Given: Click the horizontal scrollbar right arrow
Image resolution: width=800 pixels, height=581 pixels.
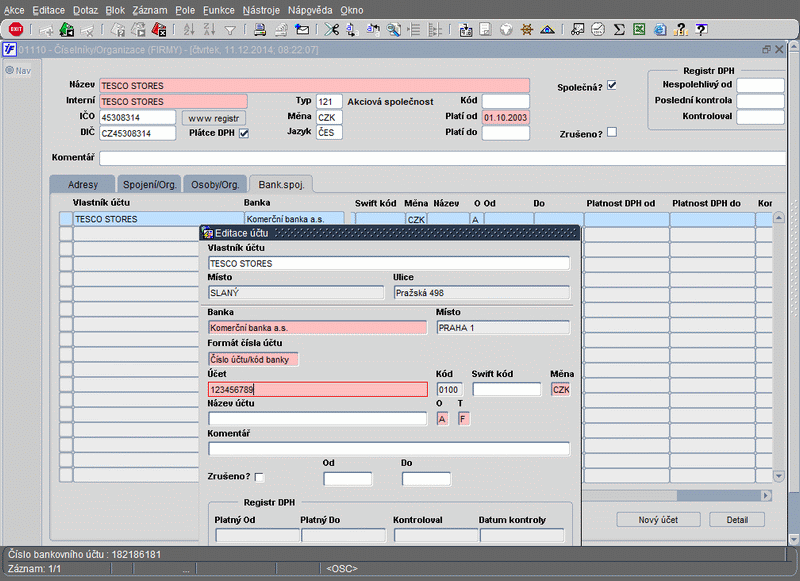Looking at the screenshot, I should click(x=766, y=495).
